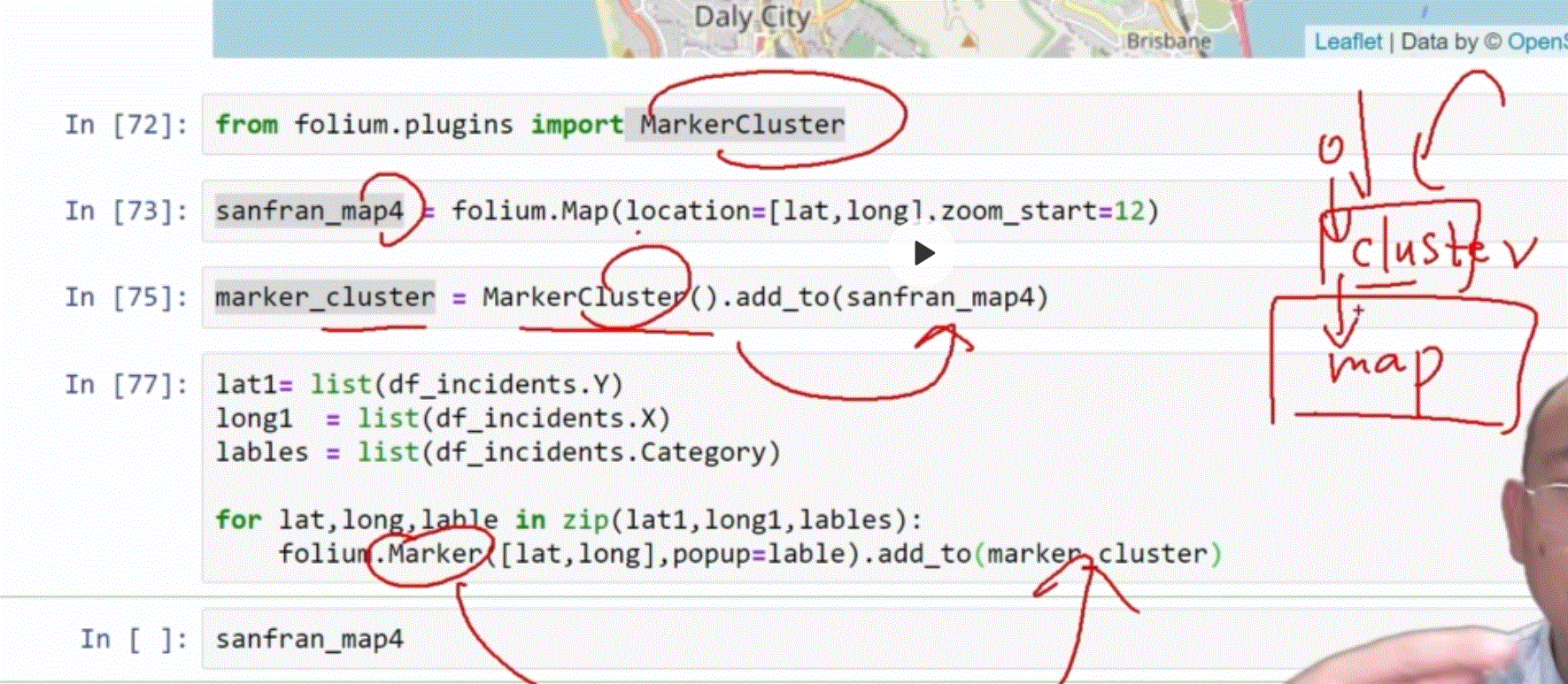
Task: Click 'Daly City' label on the map
Action: pyautogui.click(x=752, y=17)
